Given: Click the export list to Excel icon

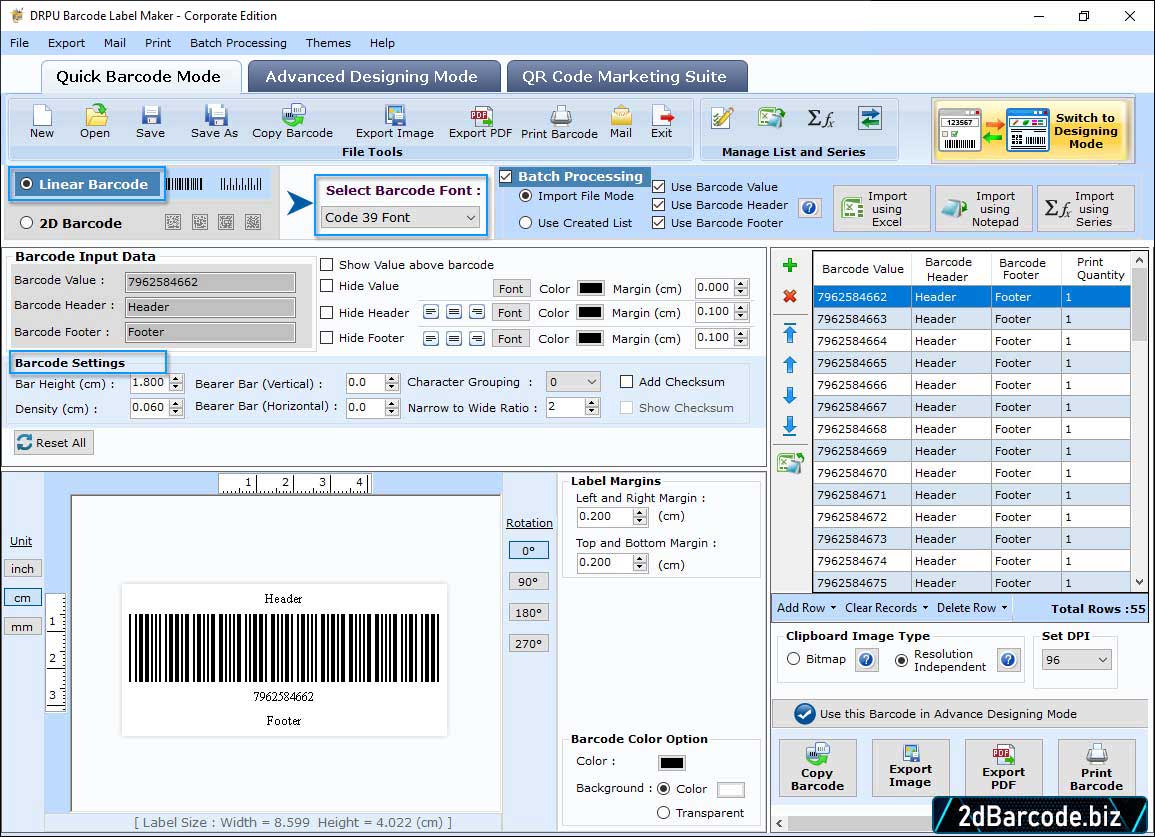Looking at the screenshot, I should [x=790, y=463].
